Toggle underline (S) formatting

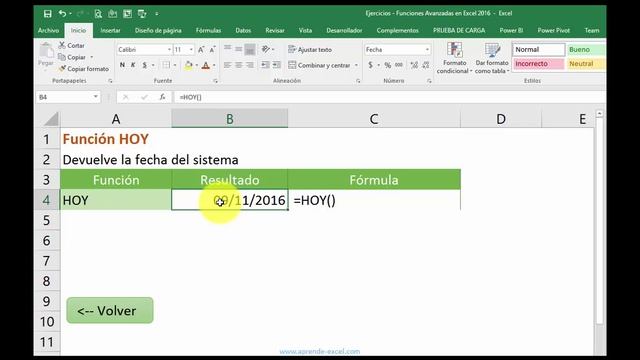tap(144, 65)
